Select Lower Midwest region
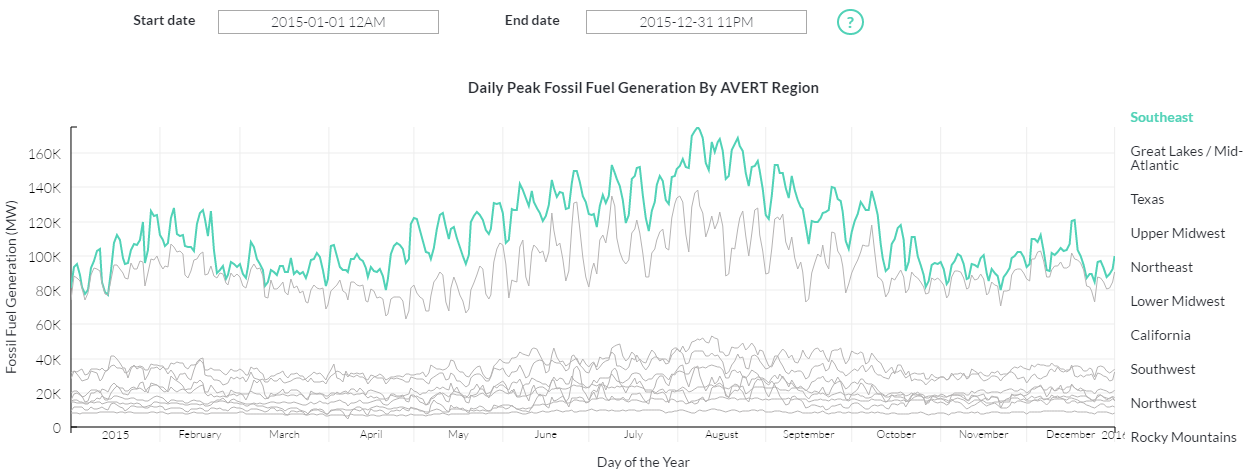This screenshot has height=474, width=1247. (1177, 301)
